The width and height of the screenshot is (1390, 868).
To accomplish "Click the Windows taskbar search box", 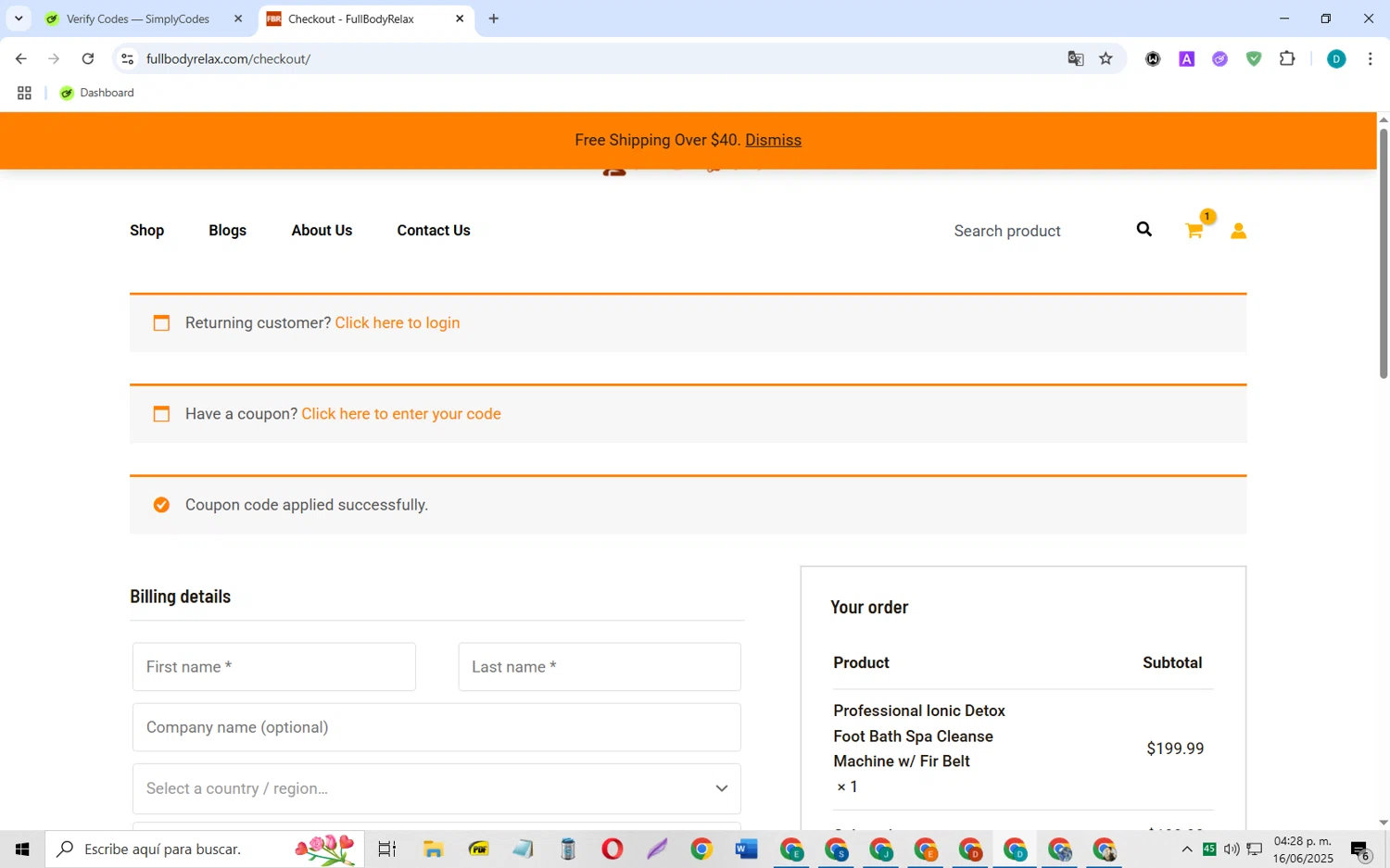I will [204, 849].
